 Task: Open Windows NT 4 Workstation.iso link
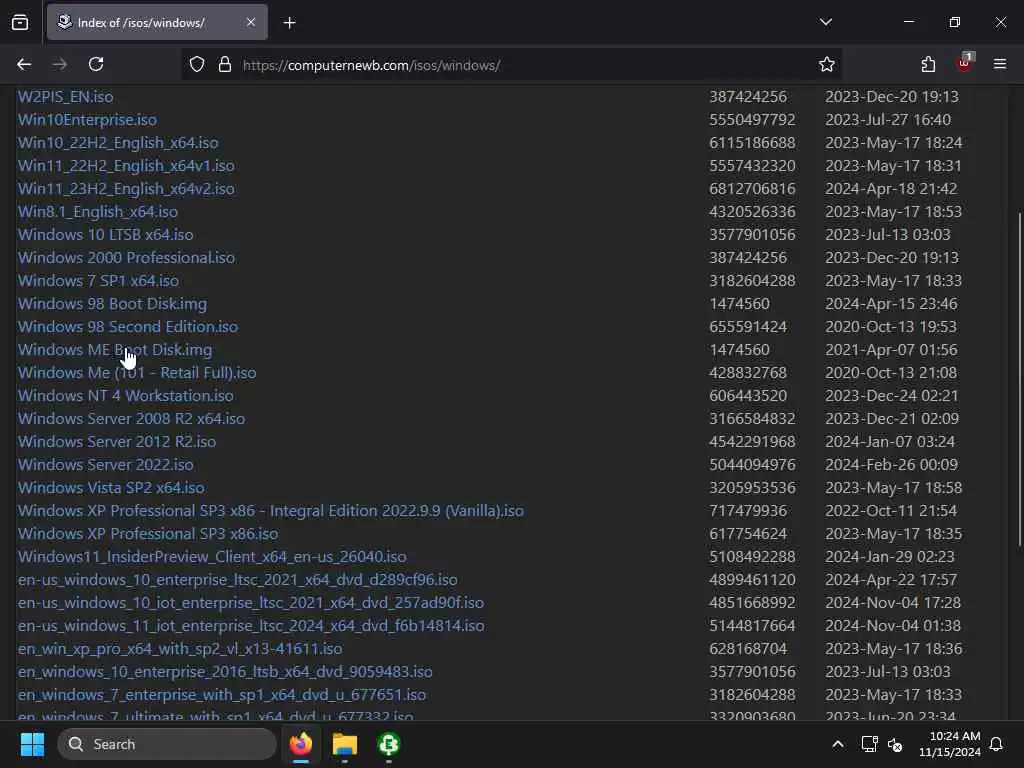coord(125,396)
